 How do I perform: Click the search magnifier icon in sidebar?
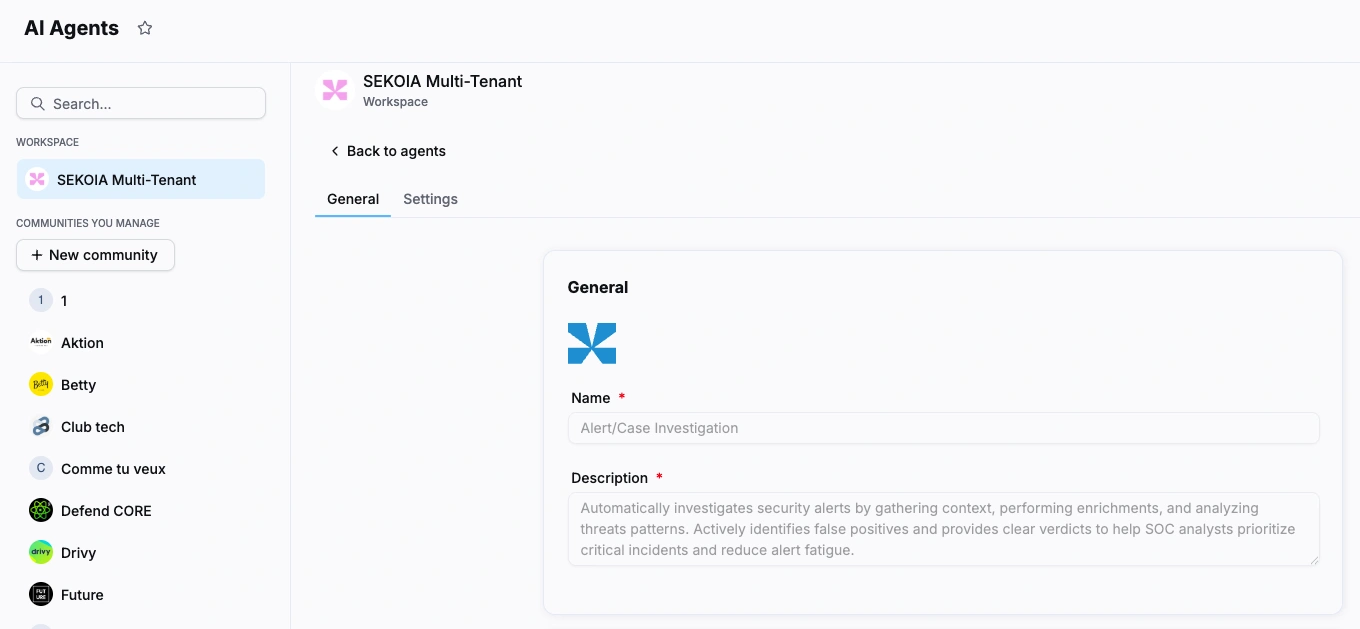pyautogui.click(x=38, y=104)
